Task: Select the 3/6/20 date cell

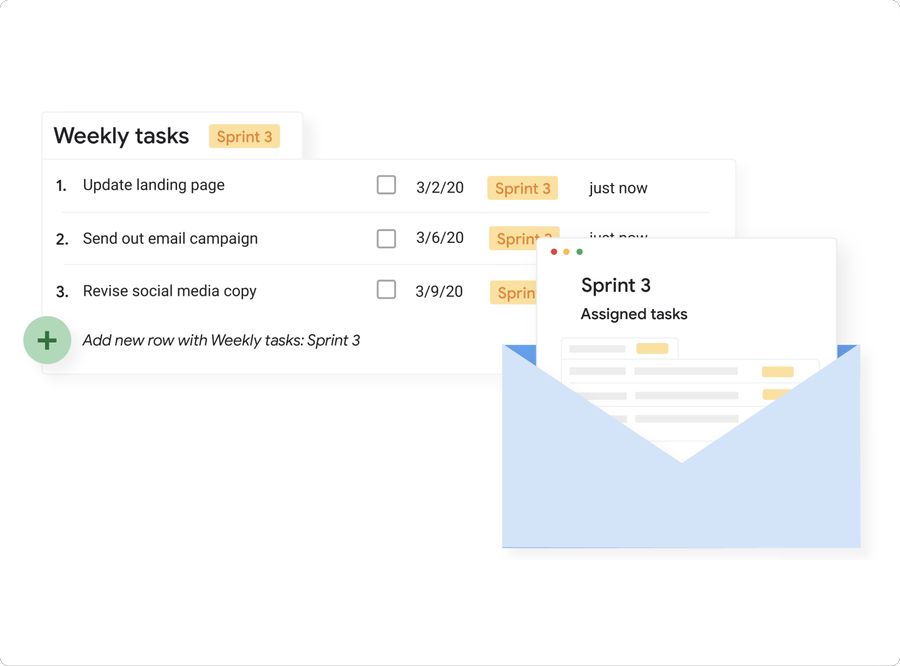Action: pyautogui.click(x=440, y=238)
